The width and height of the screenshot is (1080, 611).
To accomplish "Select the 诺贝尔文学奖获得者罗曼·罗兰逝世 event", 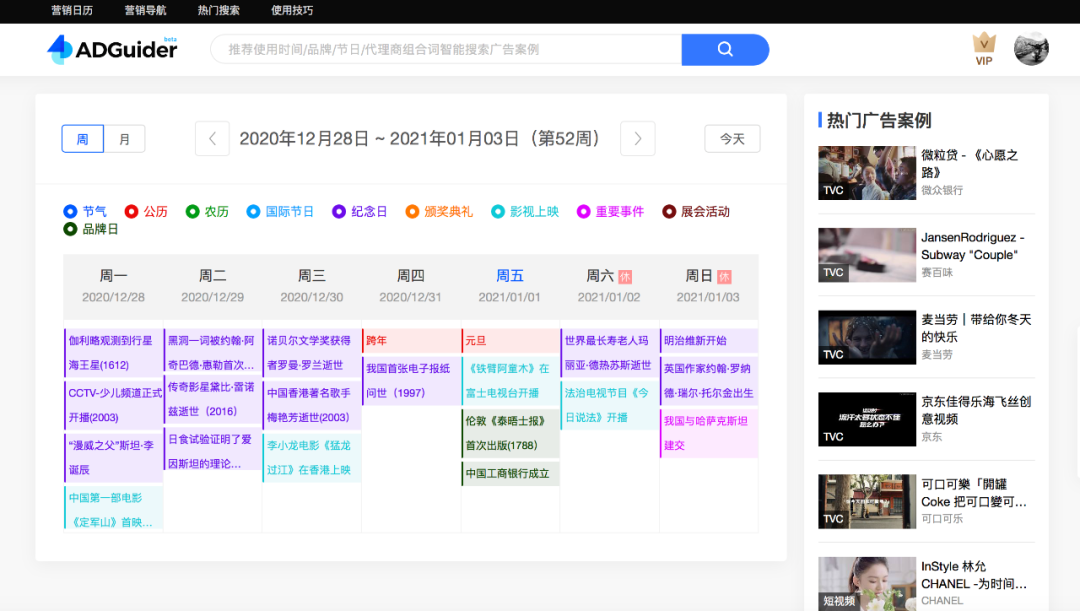I will click(x=312, y=353).
